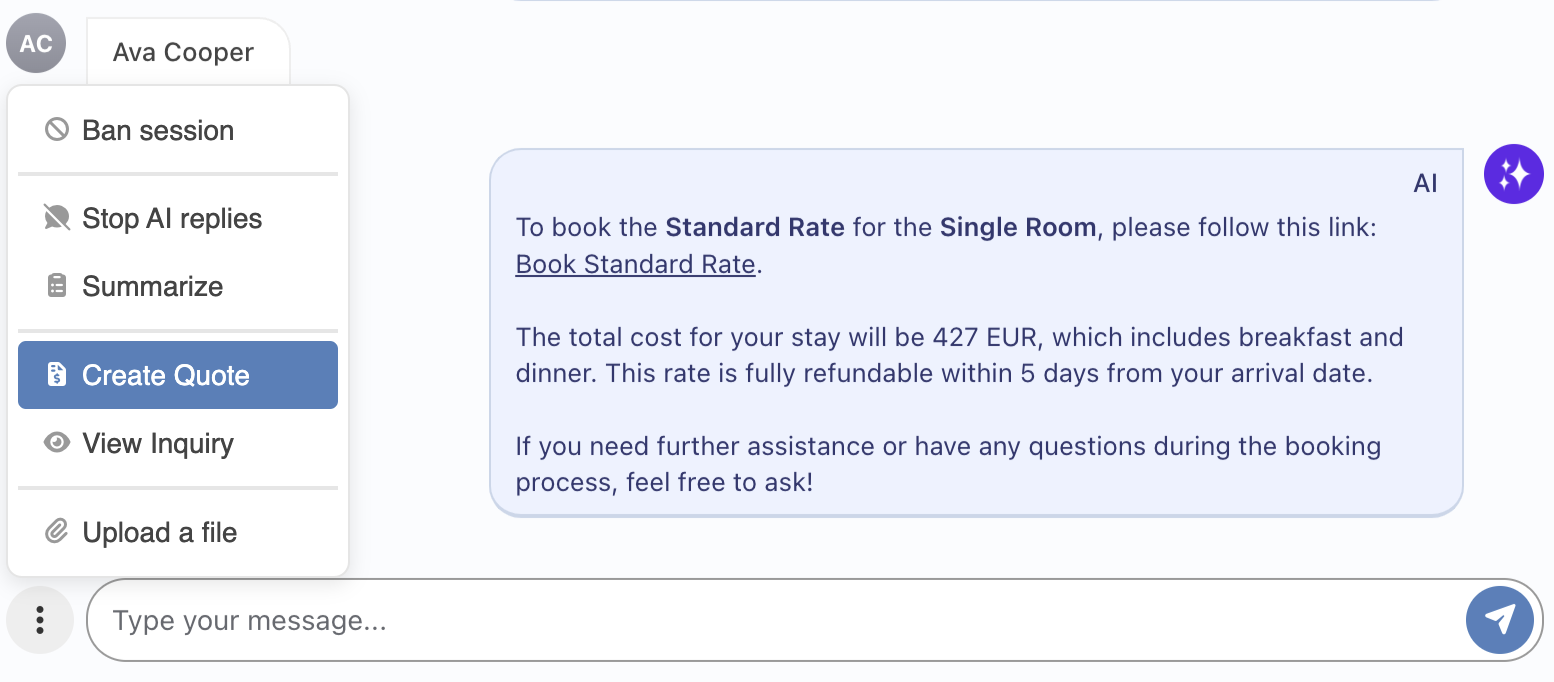Image resolution: width=1554 pixels, height=682 pixels.
Task: Click the invoice icon in Create Quote
Action: (57, 375)
